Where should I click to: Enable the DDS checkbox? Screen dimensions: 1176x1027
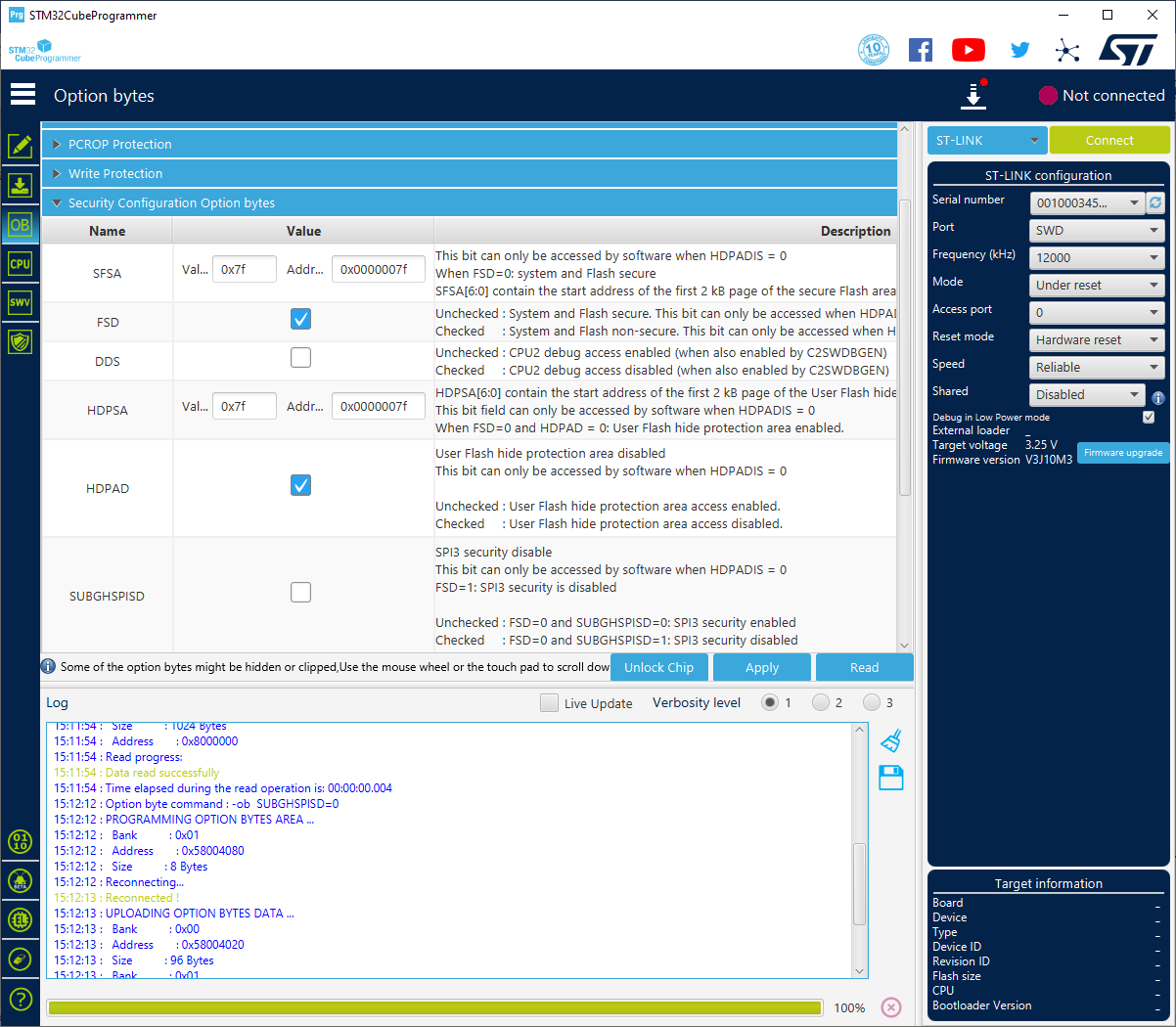point(300,357)
